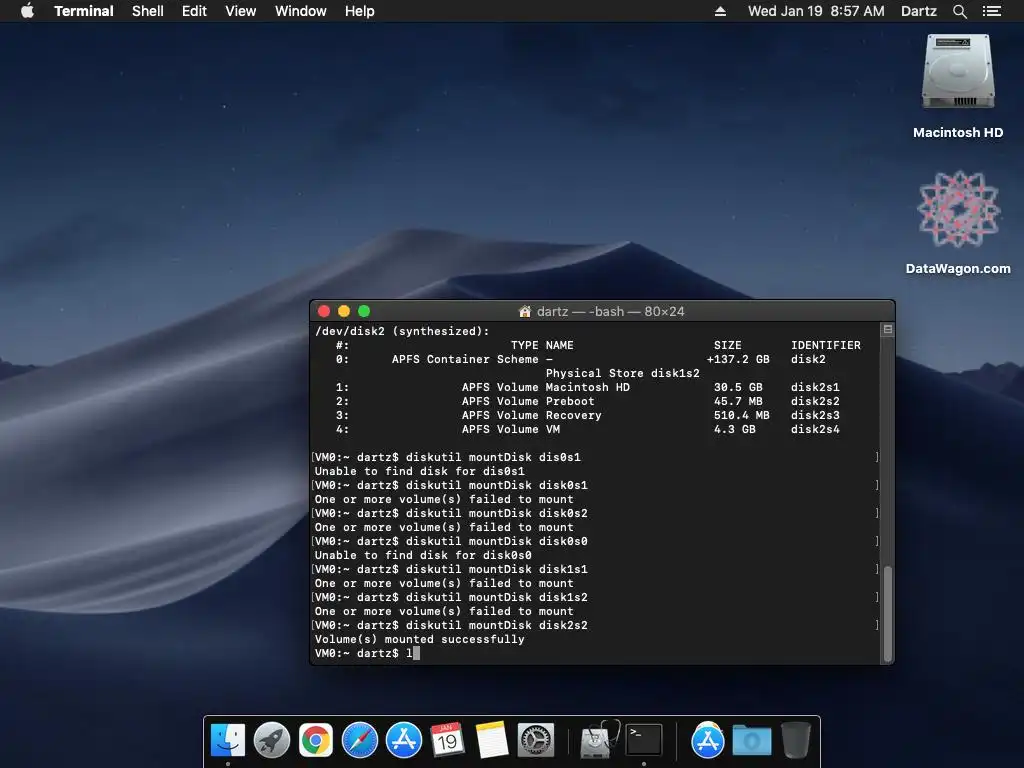The image size is (1024, 768).
Task: Click the 'APFS Volume Recovery' row
Action: (588, 415)
